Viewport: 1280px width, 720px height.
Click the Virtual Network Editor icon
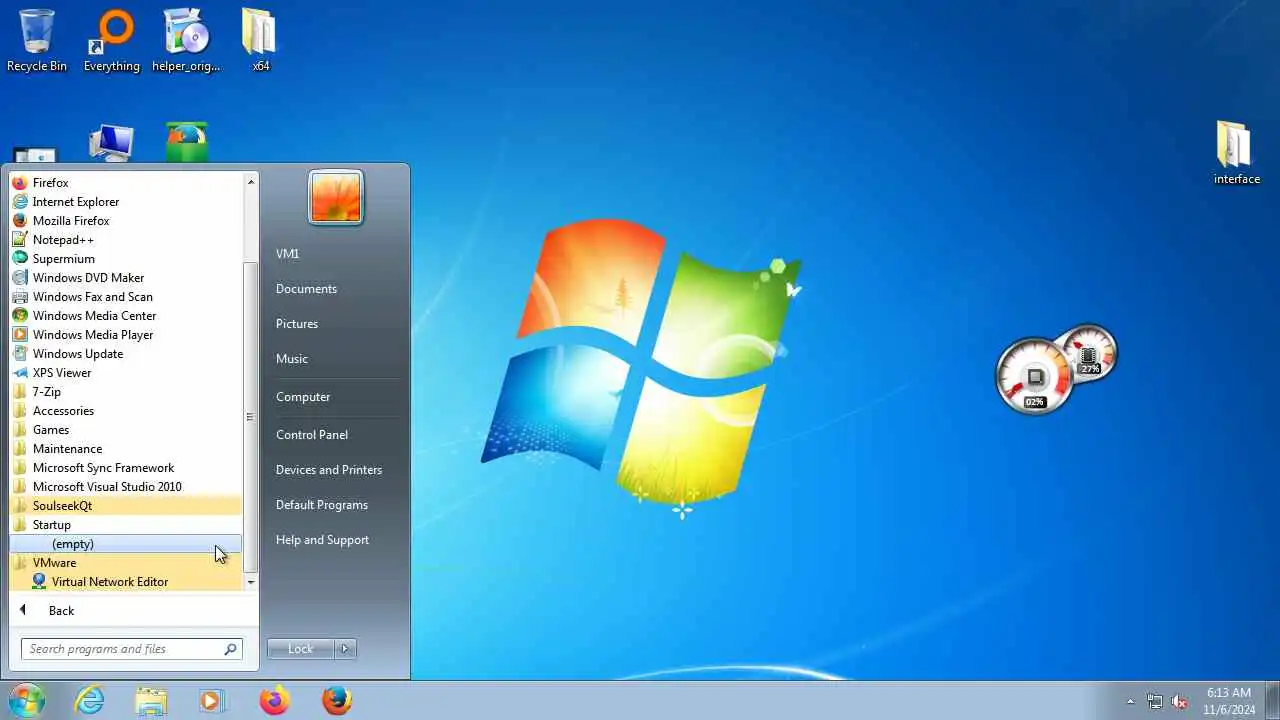[x=39, y=582]
